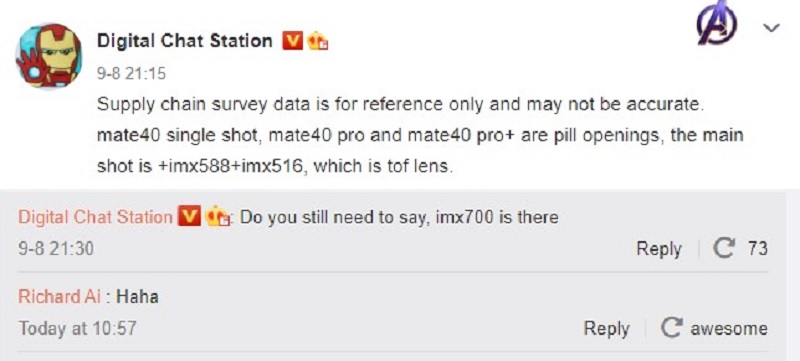Click the main post text about mate40
800x361 pixels.
click(x=420, y=135)
